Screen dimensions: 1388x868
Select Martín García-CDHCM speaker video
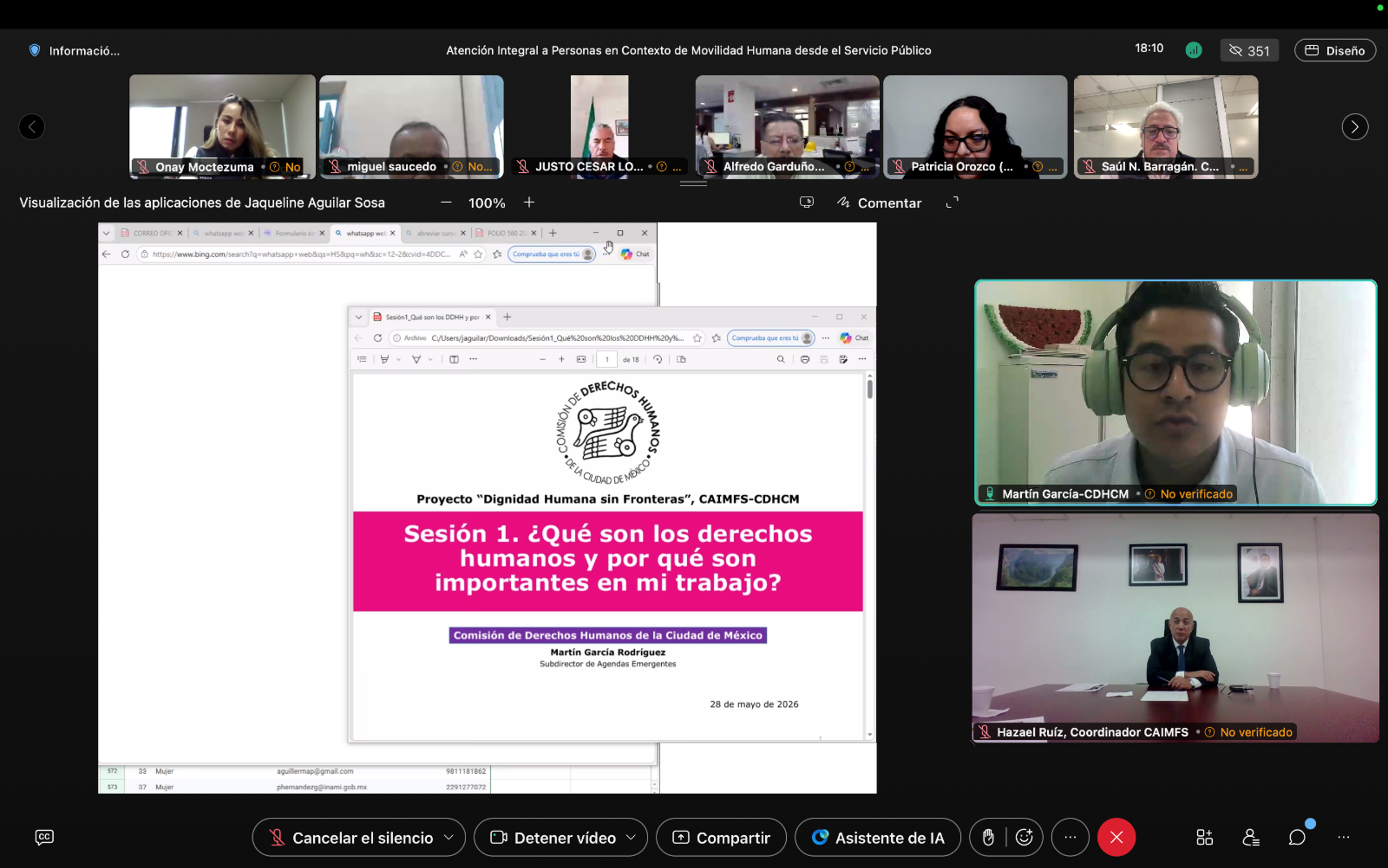[x=1176, y=393]
